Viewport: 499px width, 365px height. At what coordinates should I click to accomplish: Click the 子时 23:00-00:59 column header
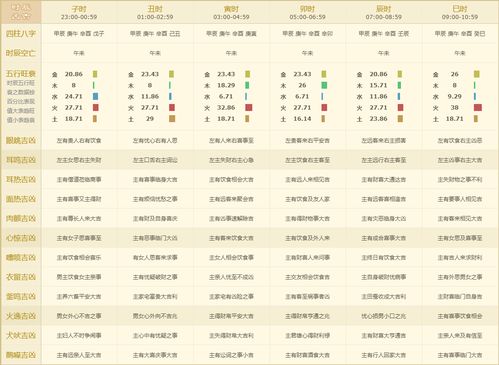coord(79,13)
